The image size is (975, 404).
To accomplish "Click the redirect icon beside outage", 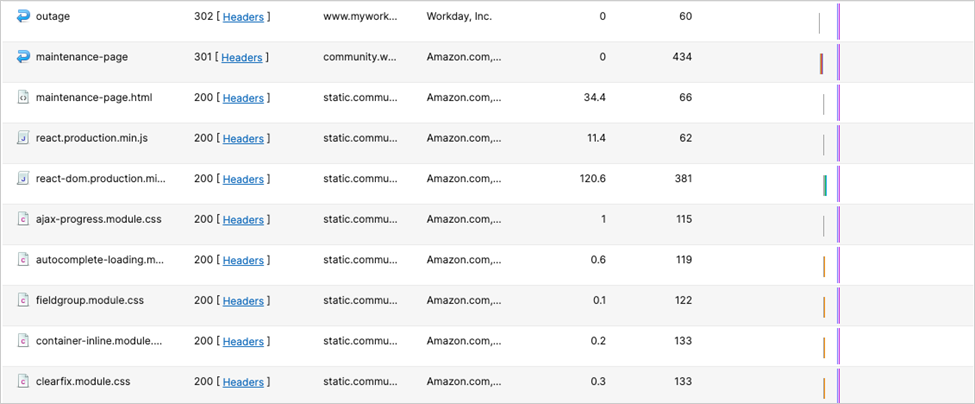I will [24, 16].
